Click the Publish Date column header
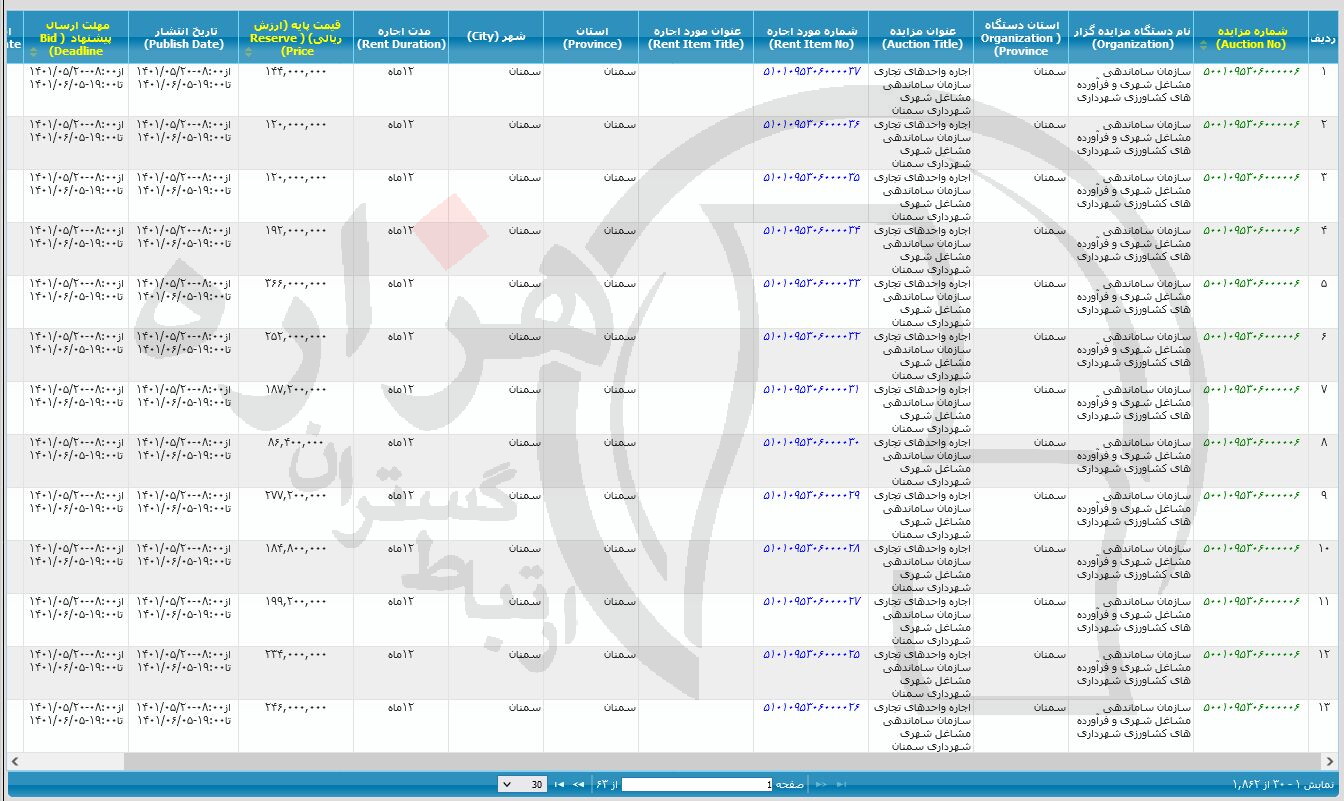Viewport: 1344px width, 801px height. [x=184, y=38]
